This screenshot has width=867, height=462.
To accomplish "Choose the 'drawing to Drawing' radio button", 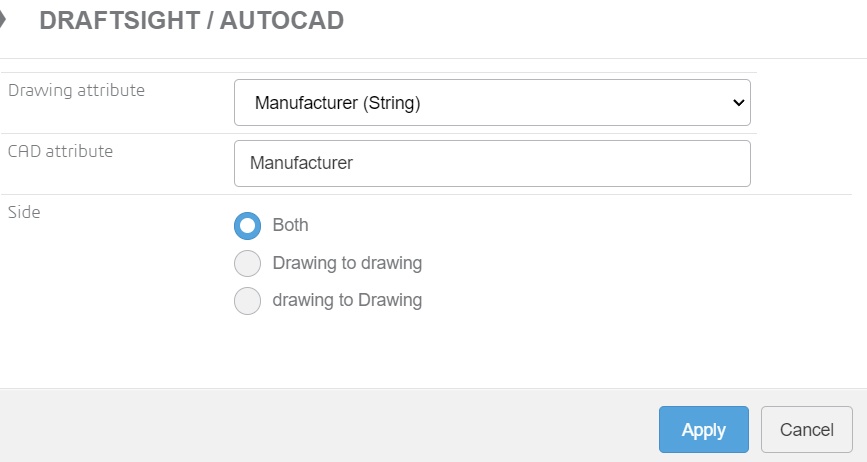I will (x=247, y=301).
